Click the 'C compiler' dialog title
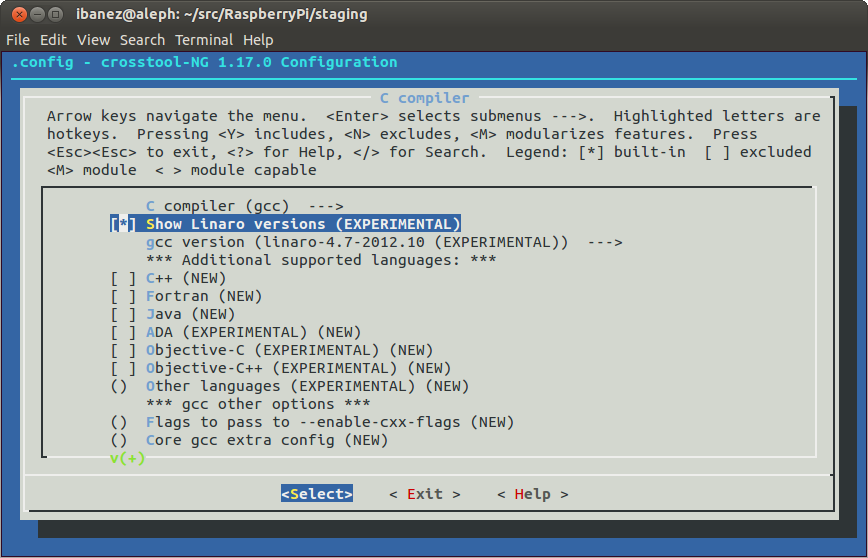 click(425, 98)
